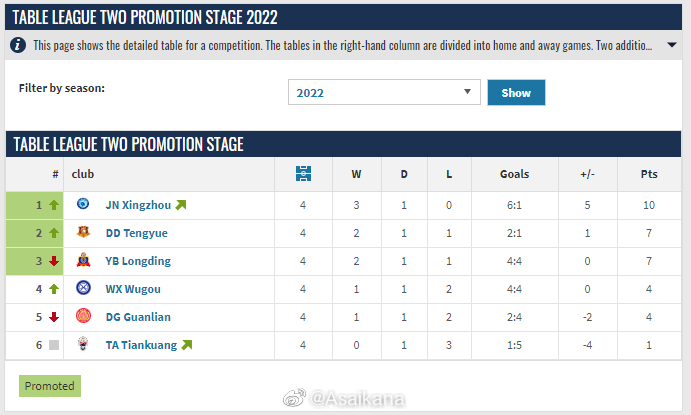This screenshot has height=415, width=691.
Task: Click the green arrow beside TA Tiankuang
Action: click(187, 345)
